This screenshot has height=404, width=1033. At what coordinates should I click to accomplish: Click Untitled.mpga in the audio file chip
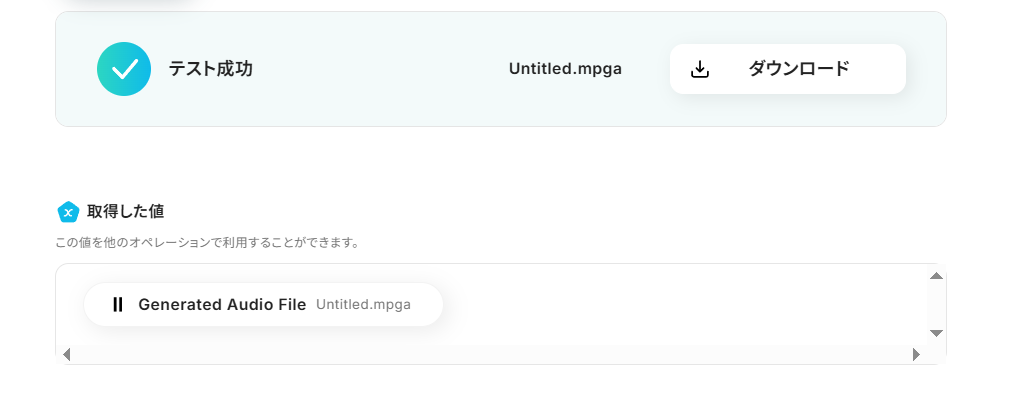(x=363, y=305)
